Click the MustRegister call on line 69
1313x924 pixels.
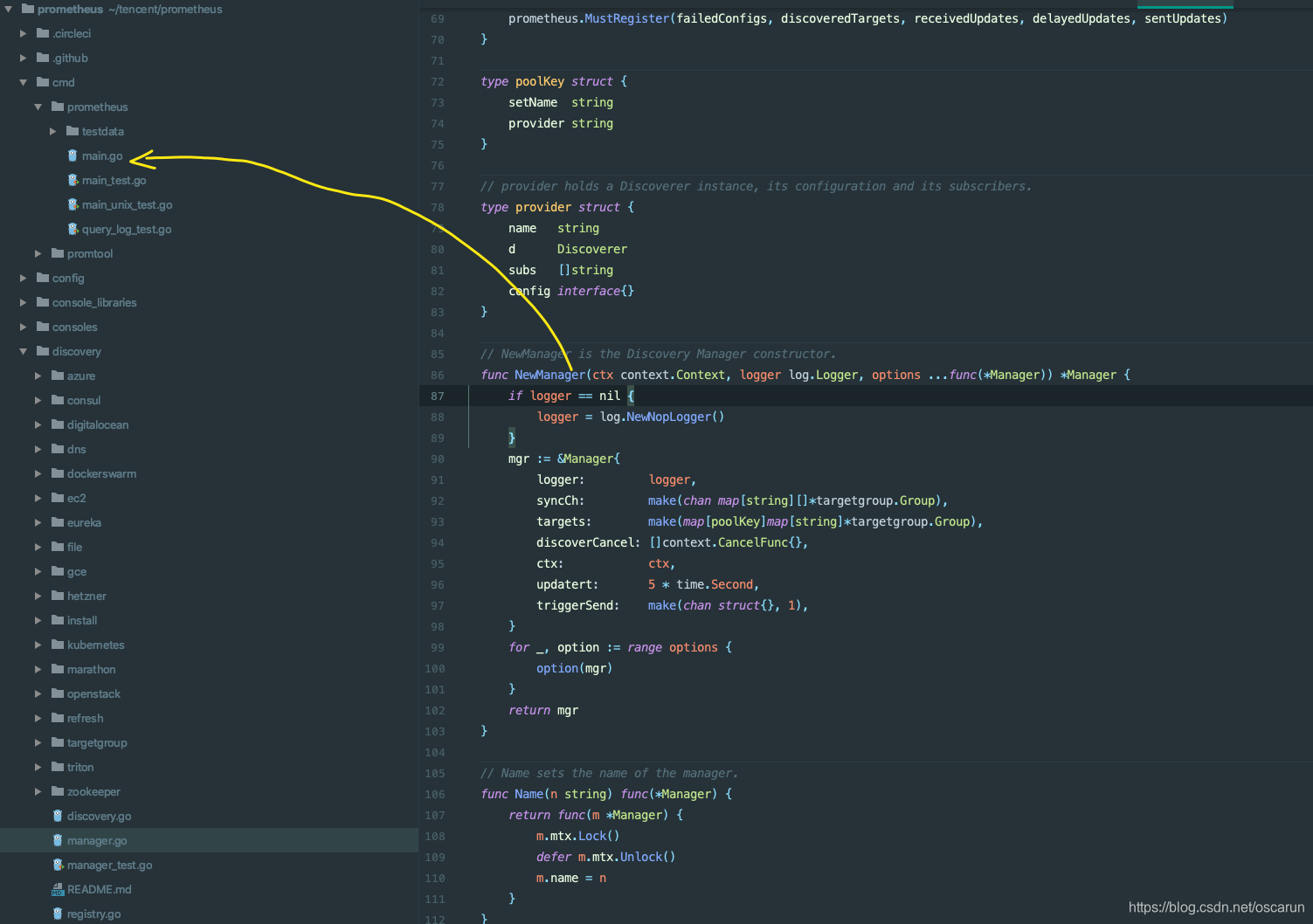(627, 18)
